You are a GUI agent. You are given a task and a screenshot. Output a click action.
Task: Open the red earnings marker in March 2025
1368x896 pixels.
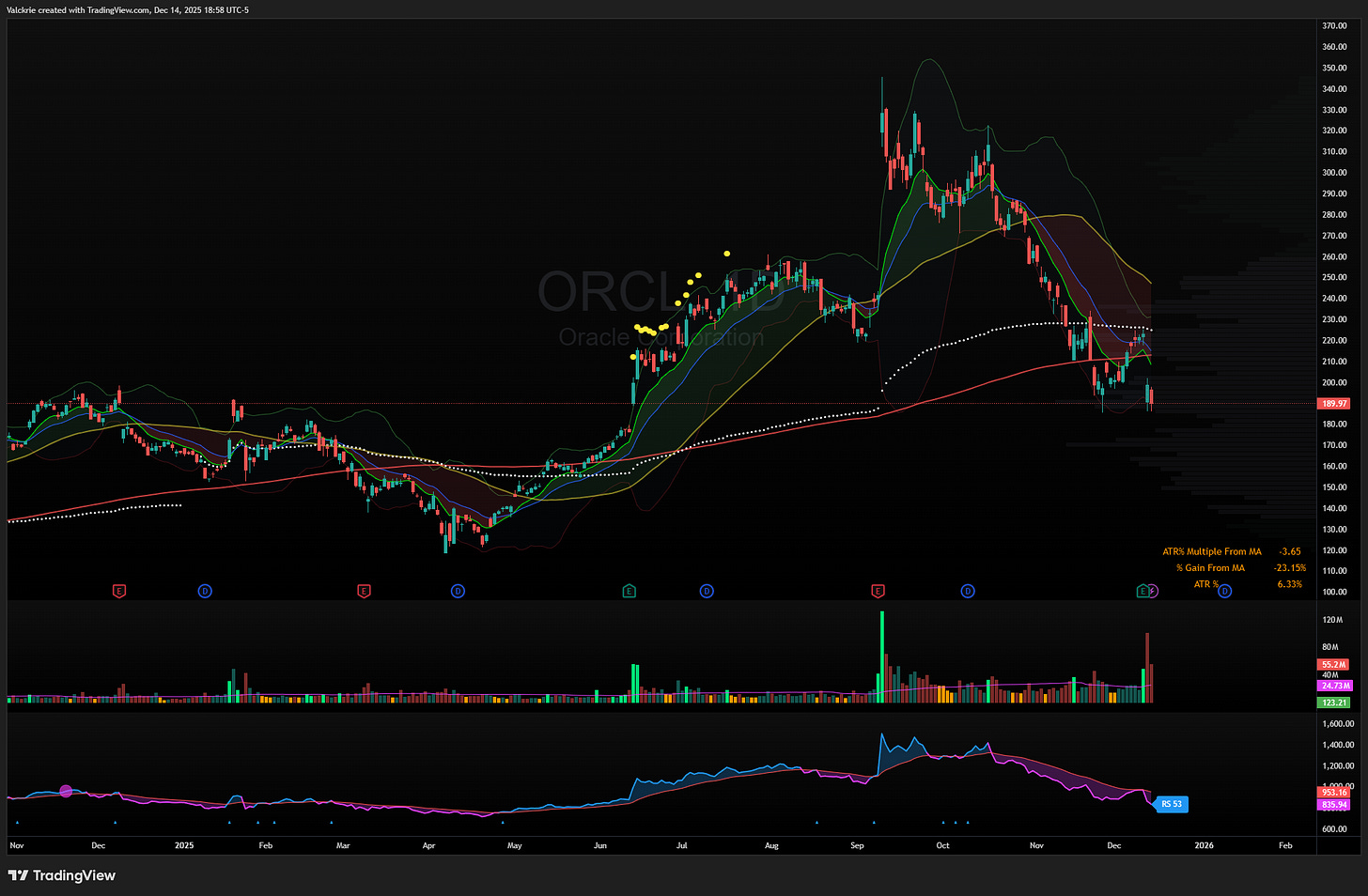pos(364,591)
